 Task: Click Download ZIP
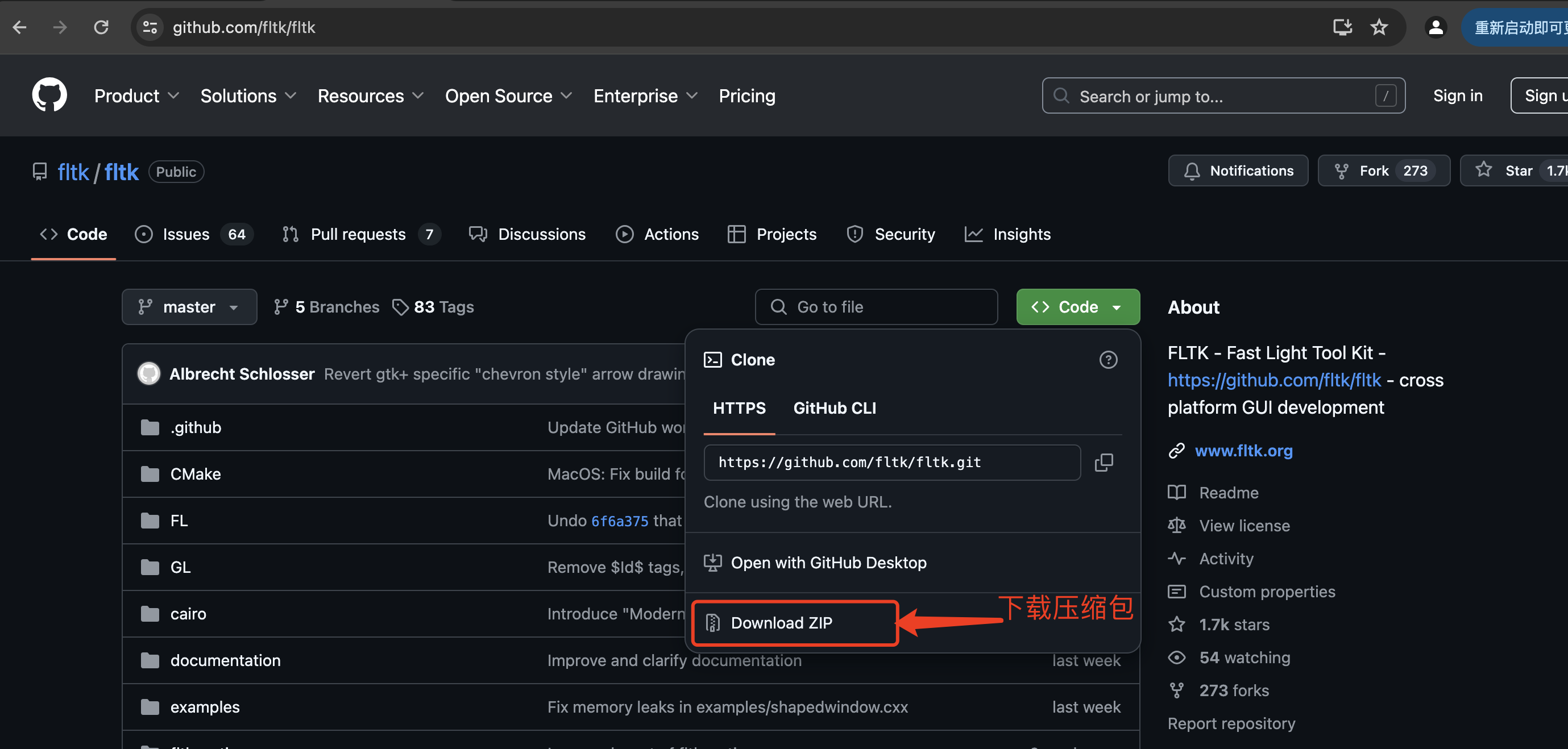click(x=794, y=622)
